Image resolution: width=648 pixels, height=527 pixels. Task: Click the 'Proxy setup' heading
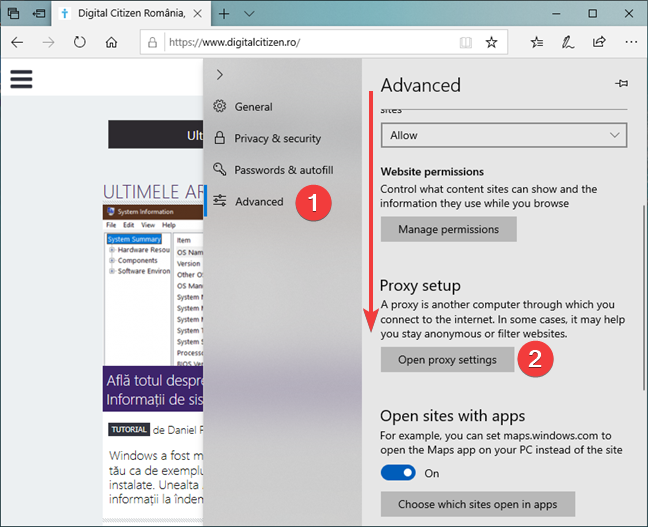(420, 286)
